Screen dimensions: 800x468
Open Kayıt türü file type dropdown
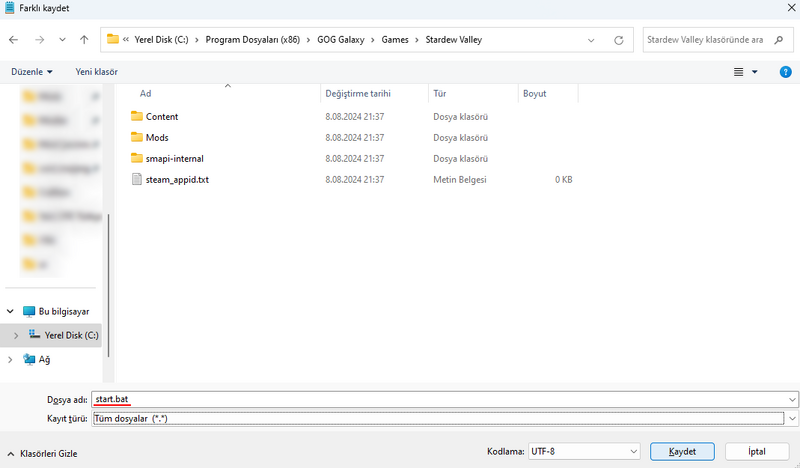click(792, 418)
